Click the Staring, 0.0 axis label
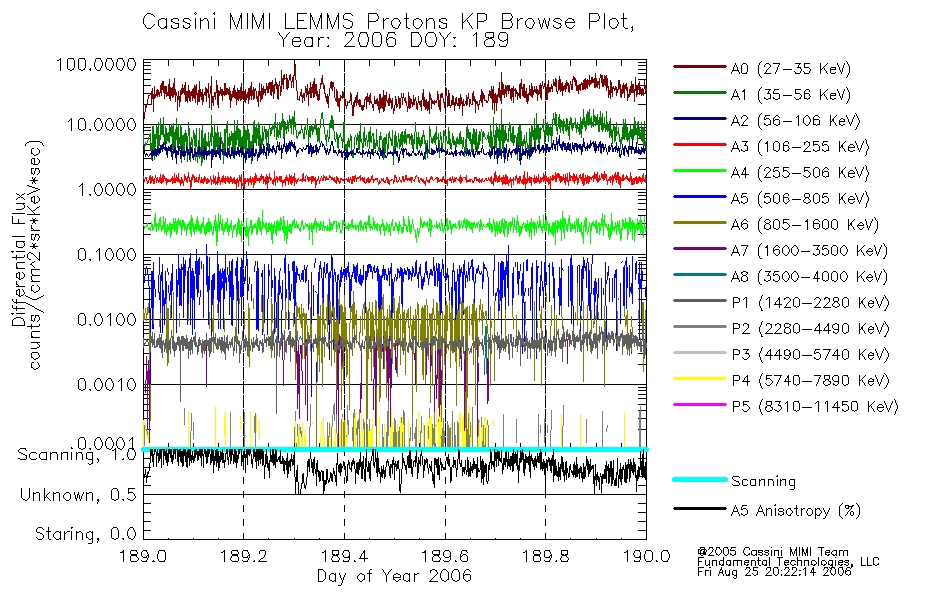950x600 pixels. click(x=86, y=534)
